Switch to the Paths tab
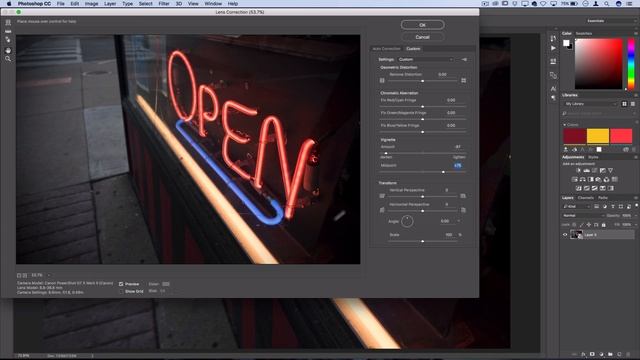The width and height of the screenshot is (640, 360). tap(603, 198)
